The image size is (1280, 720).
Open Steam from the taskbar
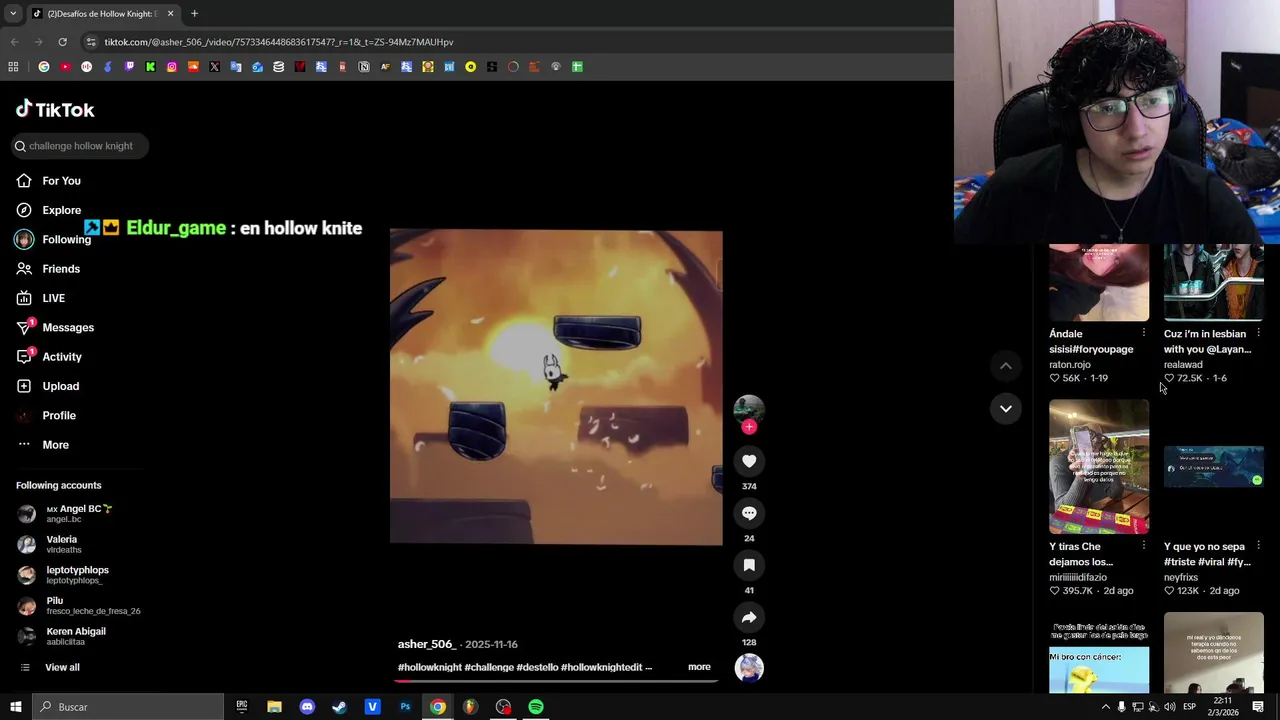click(x=339, y=707)
